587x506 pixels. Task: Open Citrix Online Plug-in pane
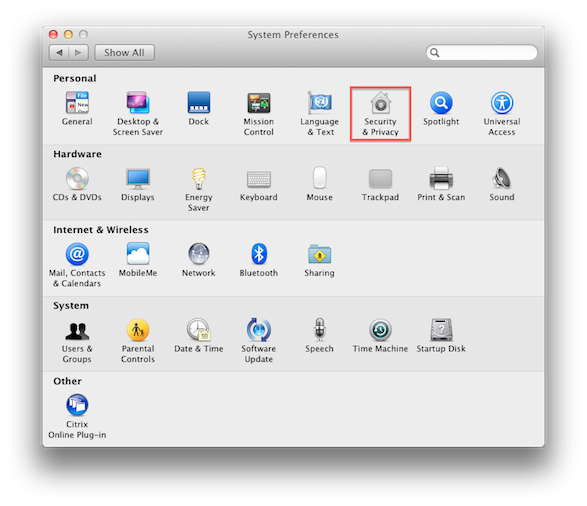point(77,416)
